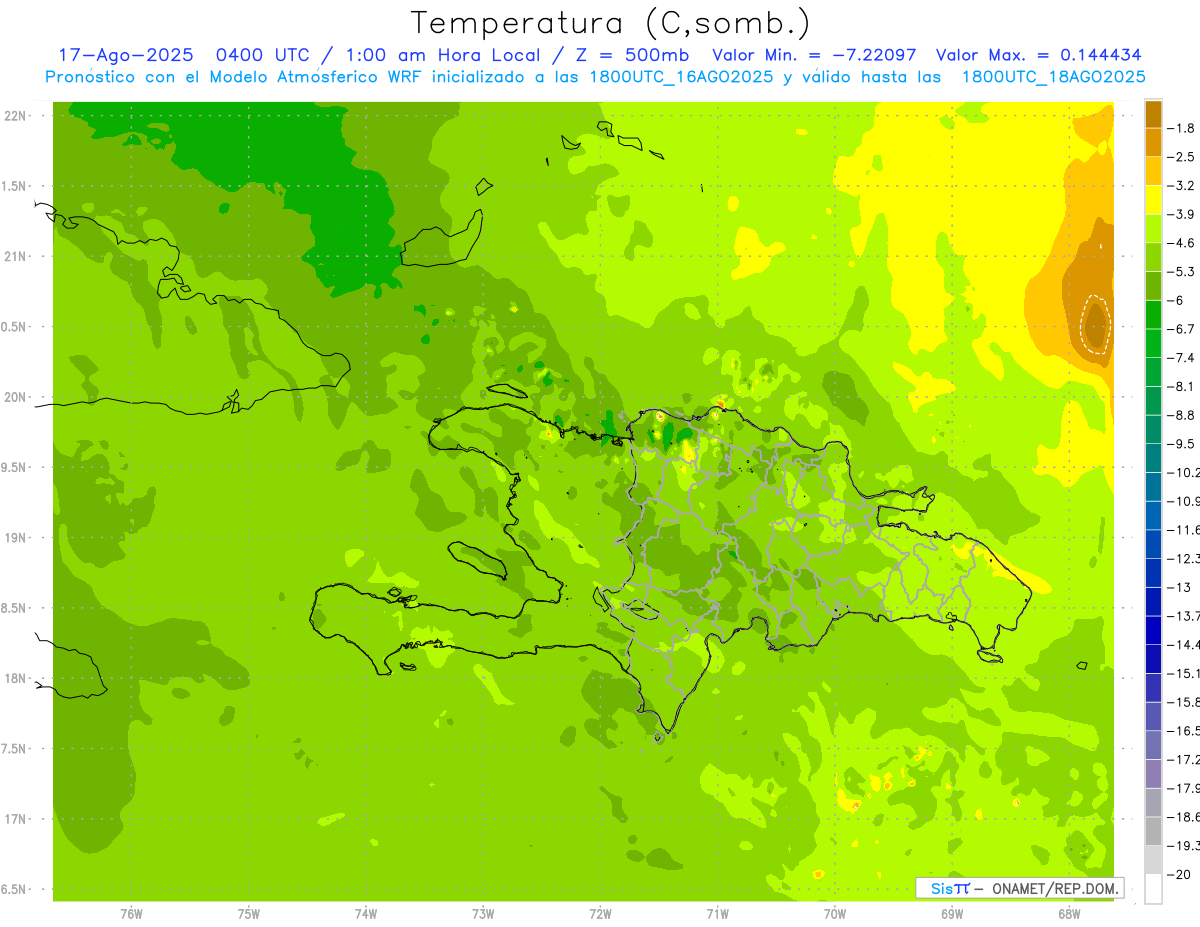Image resolution: width=1200 pixels, height=927 pixels.
Task: Click the title 'Temperatura (C,somb.)'
Action: click(x=610, y=23)
